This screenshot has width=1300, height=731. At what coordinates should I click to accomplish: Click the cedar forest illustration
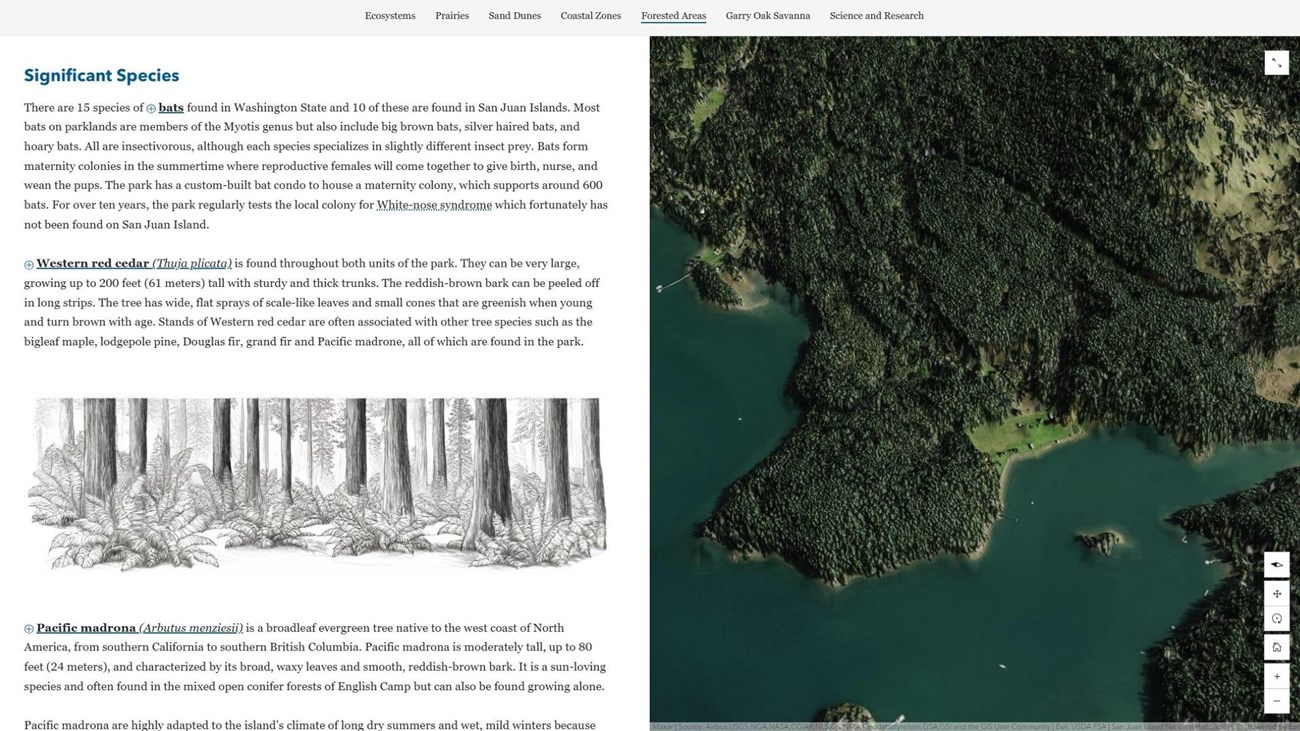316,485
